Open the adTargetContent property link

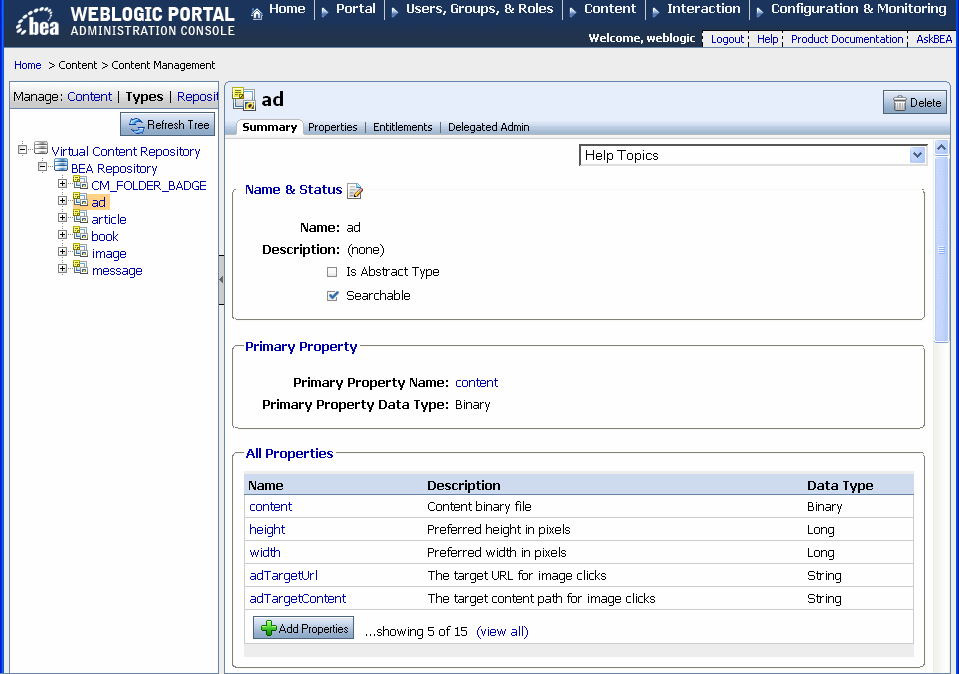(x=298, y=599)
